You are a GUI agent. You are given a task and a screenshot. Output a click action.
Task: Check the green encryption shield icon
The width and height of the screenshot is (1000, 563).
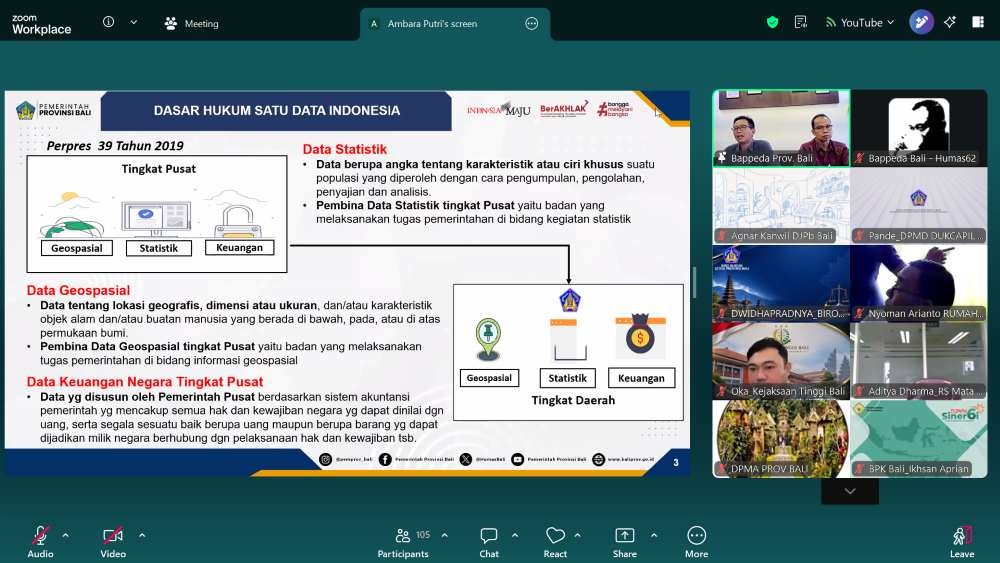[x=772, y=23]
